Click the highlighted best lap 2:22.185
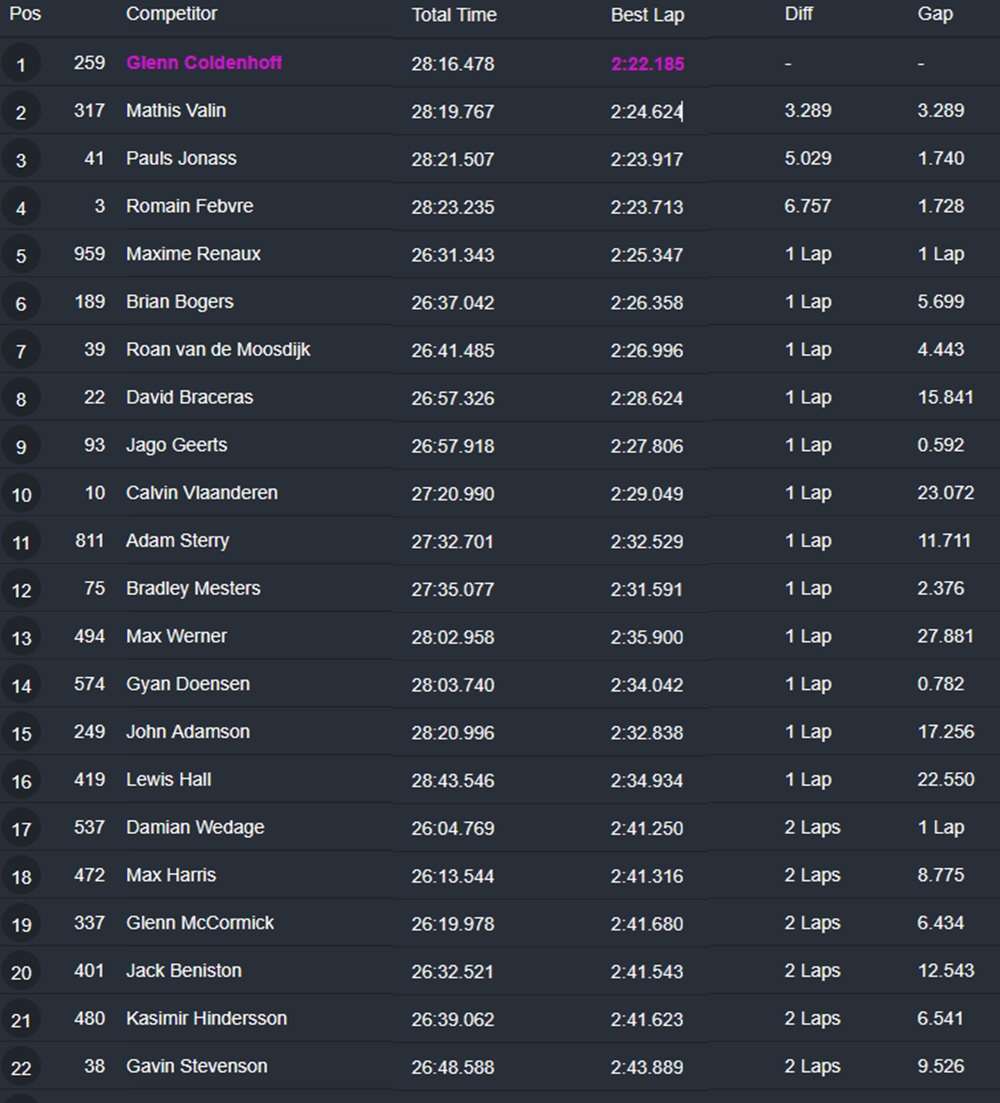The image size is (1000, 1103). (x=647, y=64)
